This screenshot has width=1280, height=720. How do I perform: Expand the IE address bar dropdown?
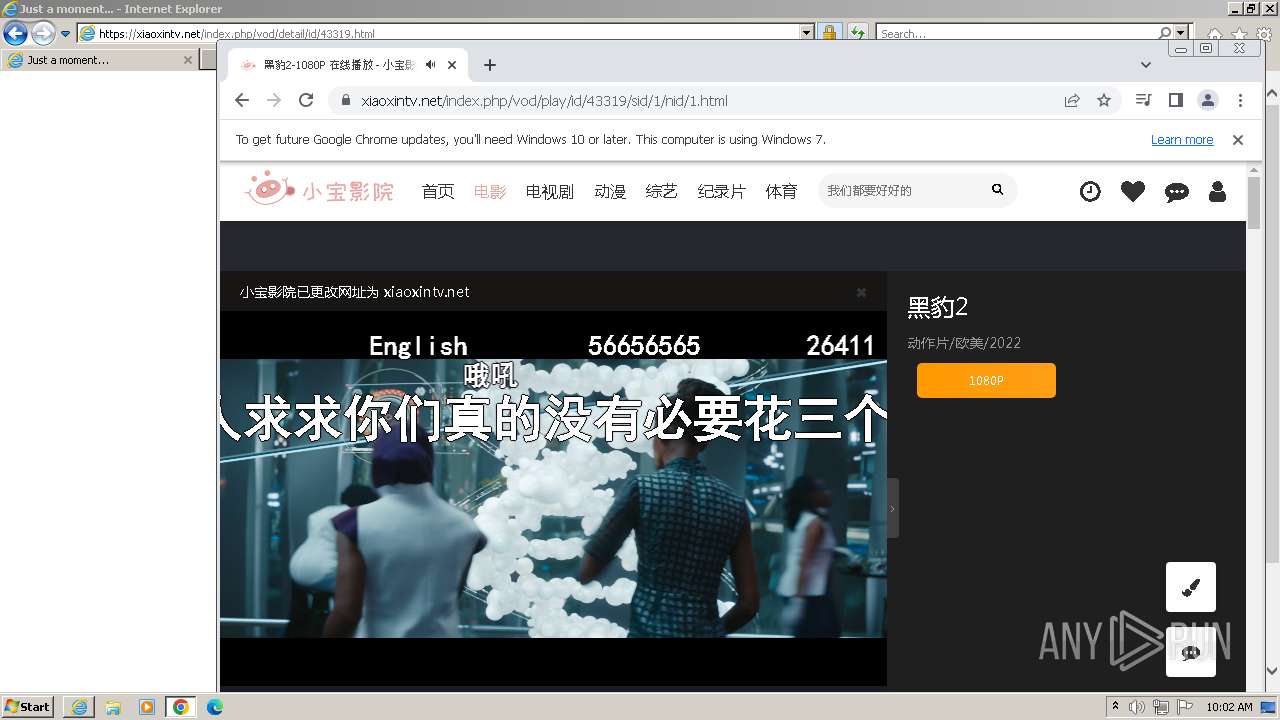[x=807, y=33]
